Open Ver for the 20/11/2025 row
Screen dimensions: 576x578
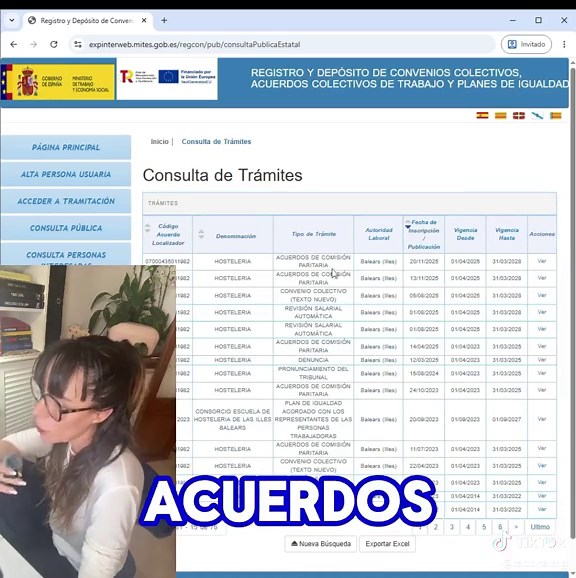[x=542, y=261]
